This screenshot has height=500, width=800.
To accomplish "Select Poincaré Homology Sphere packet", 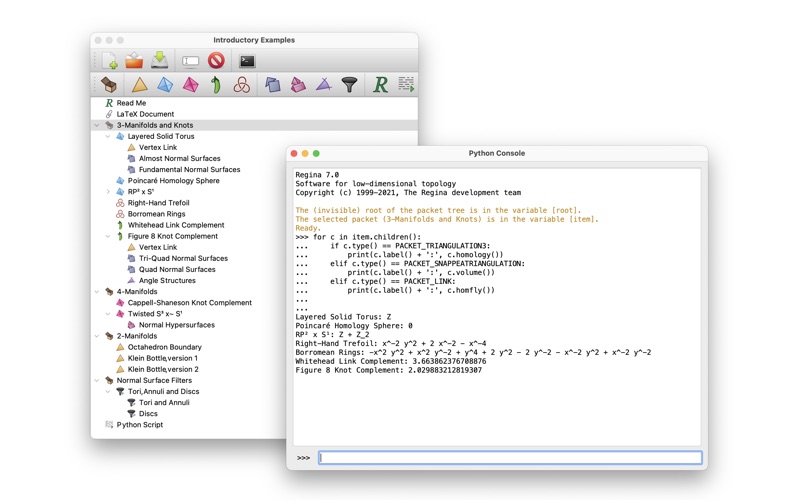I will (173, 181).
